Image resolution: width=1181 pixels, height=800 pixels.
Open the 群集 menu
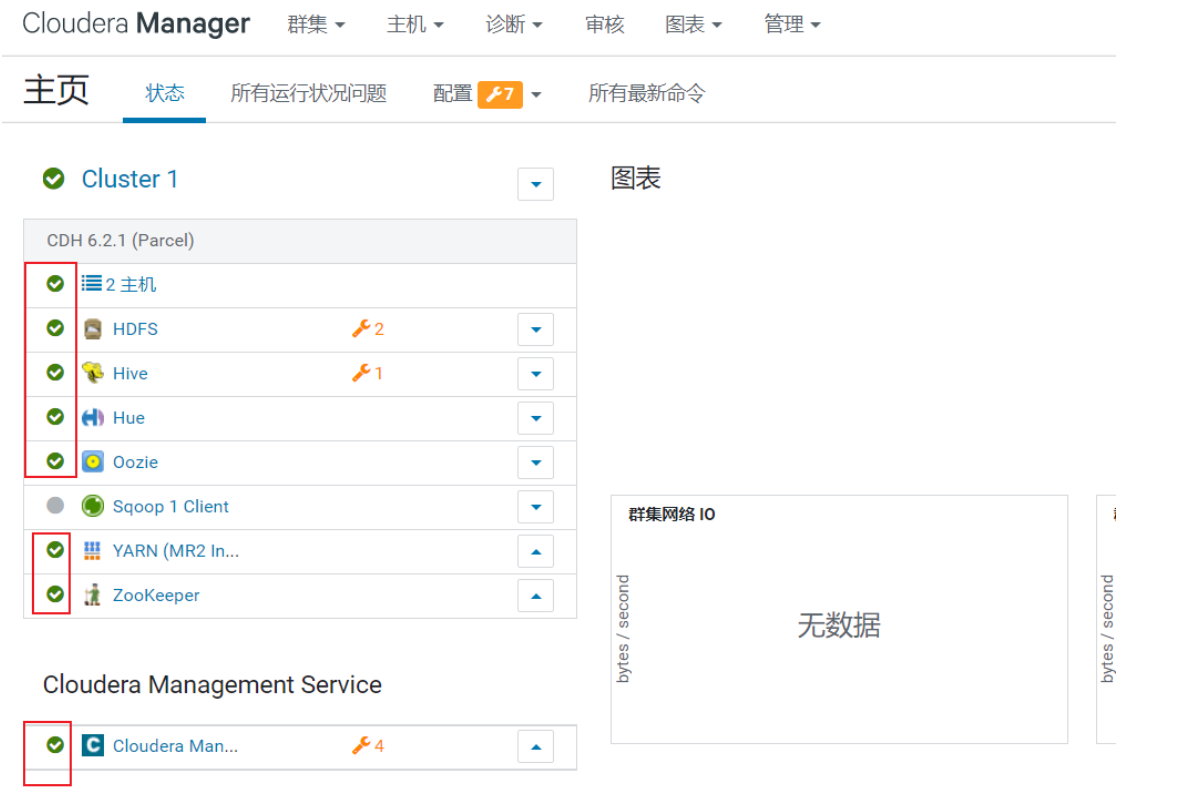click(x=316, y=25)
